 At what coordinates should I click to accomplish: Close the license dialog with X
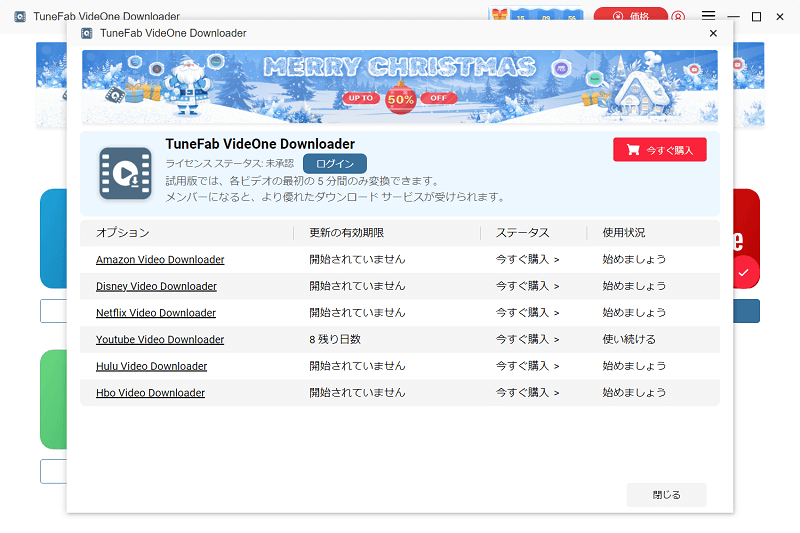(x=713, y=33)
